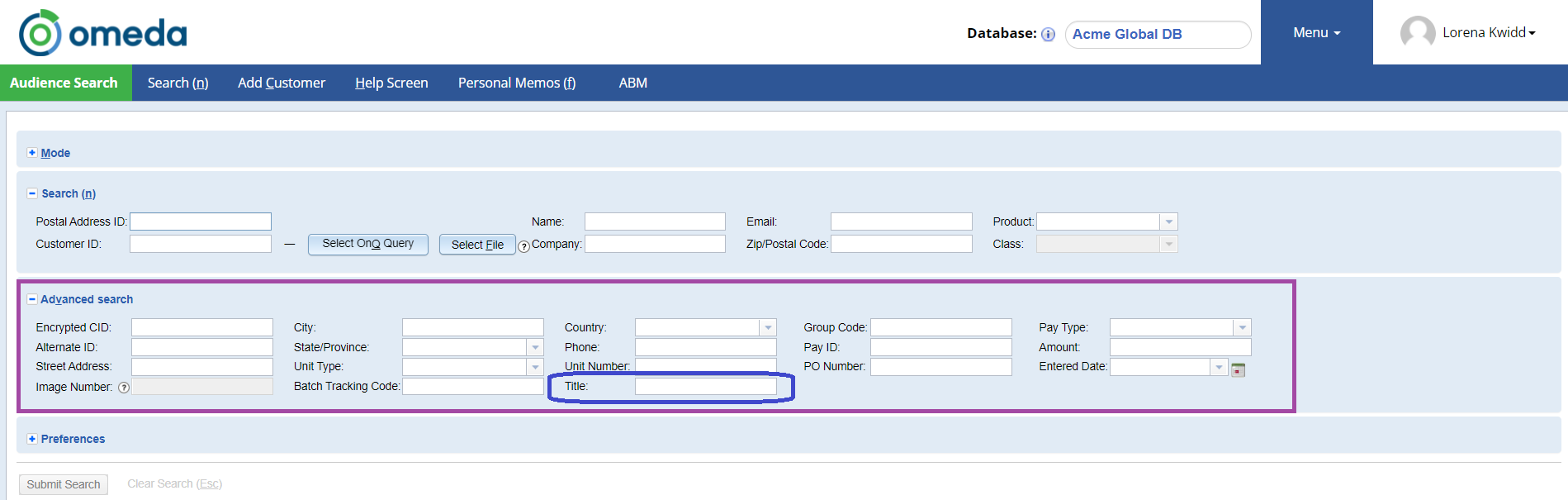Open the Menu dropdown in header

point(1316,33)
